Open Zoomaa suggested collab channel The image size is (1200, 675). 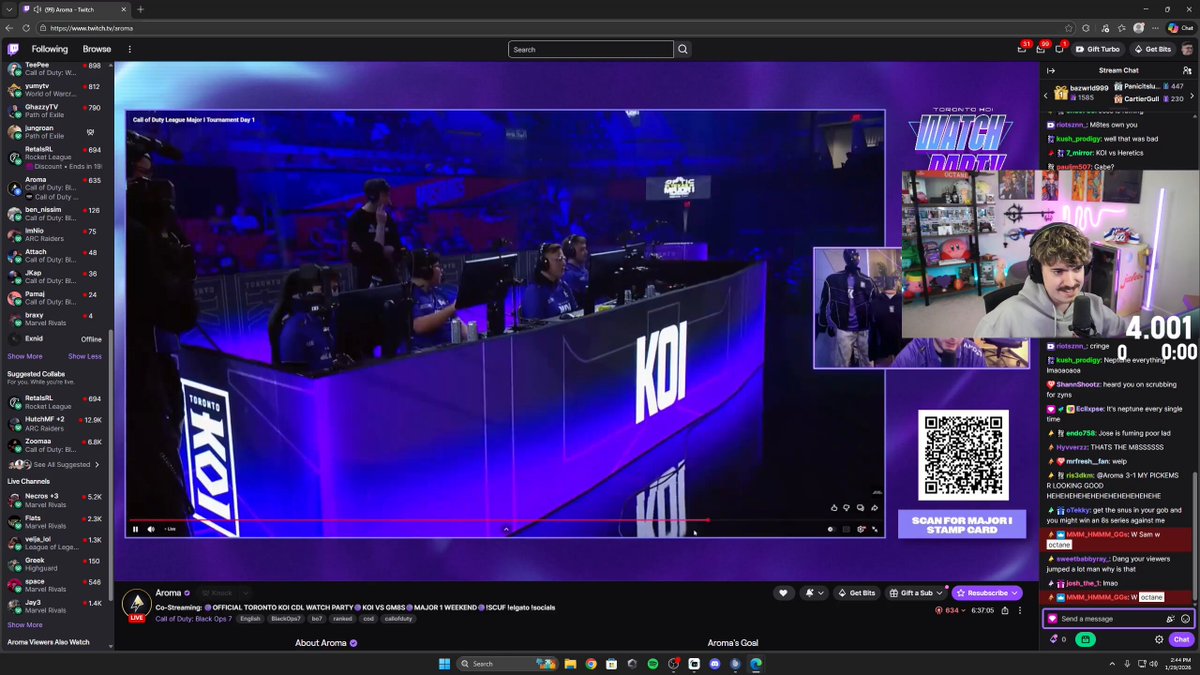[55, 445]
